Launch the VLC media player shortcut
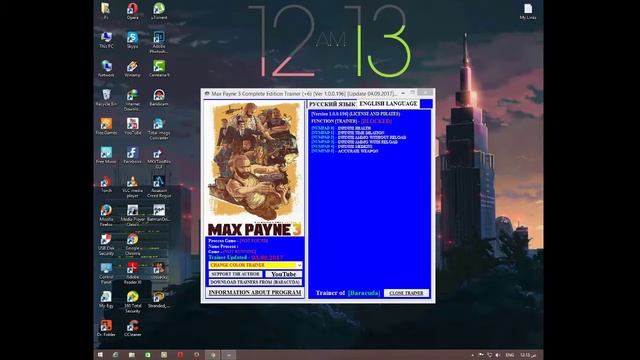640x360 pixels. point(132,187)
